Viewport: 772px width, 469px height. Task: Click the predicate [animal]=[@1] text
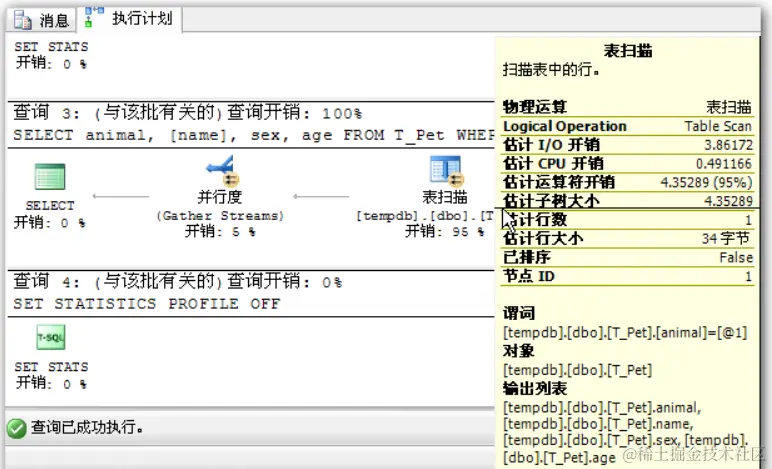tap(625, 333)
